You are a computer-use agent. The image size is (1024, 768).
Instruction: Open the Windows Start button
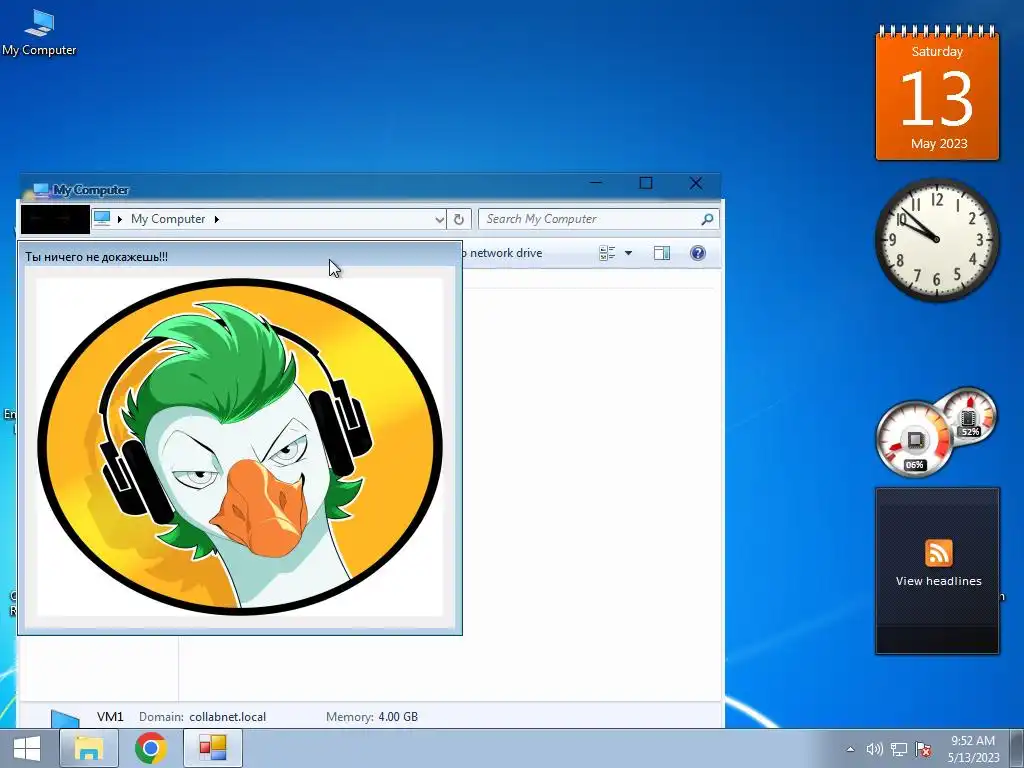click(x=27, y=748)
